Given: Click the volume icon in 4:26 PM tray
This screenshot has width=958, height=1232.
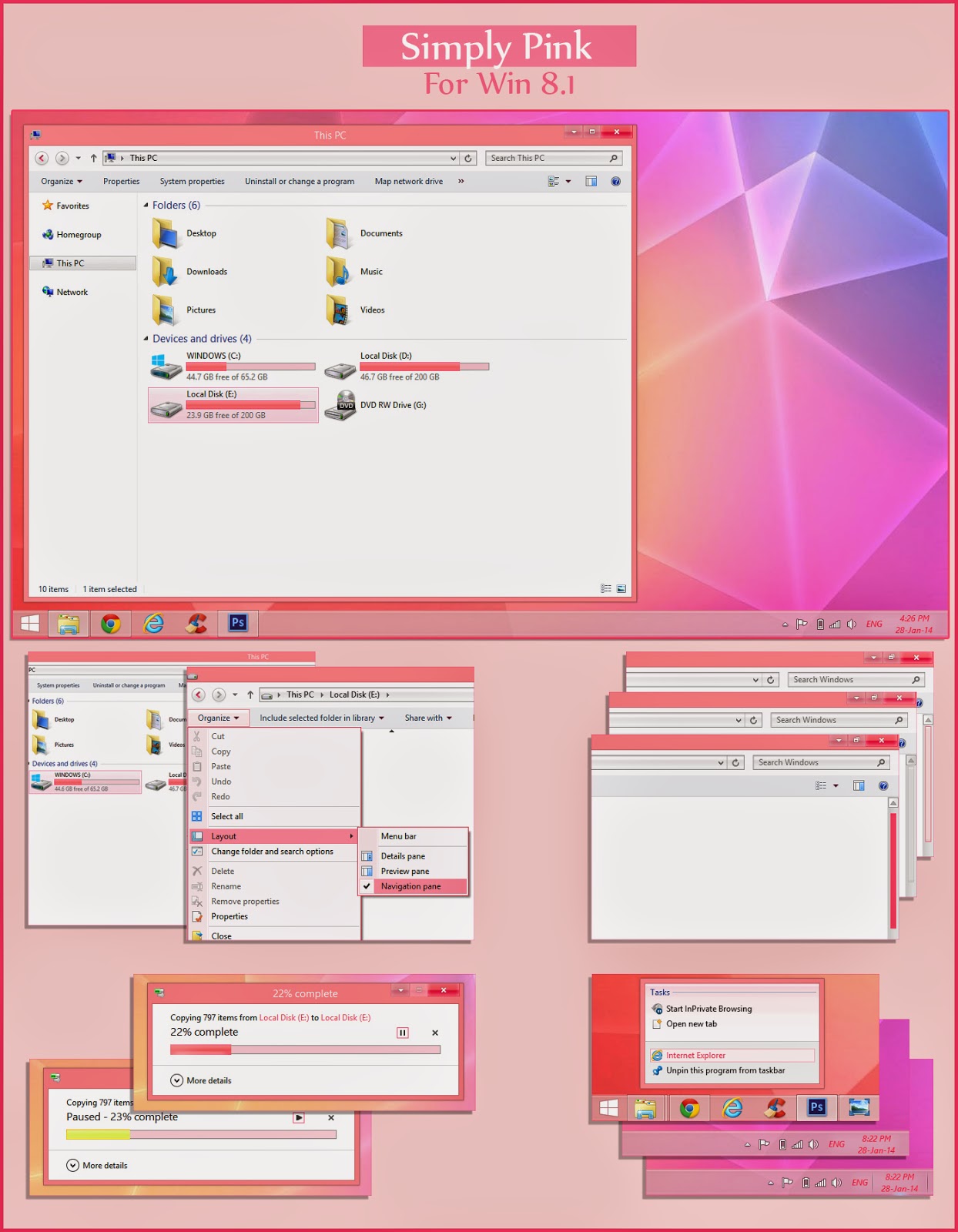Looking at the screenshot, I should [852, 624].
